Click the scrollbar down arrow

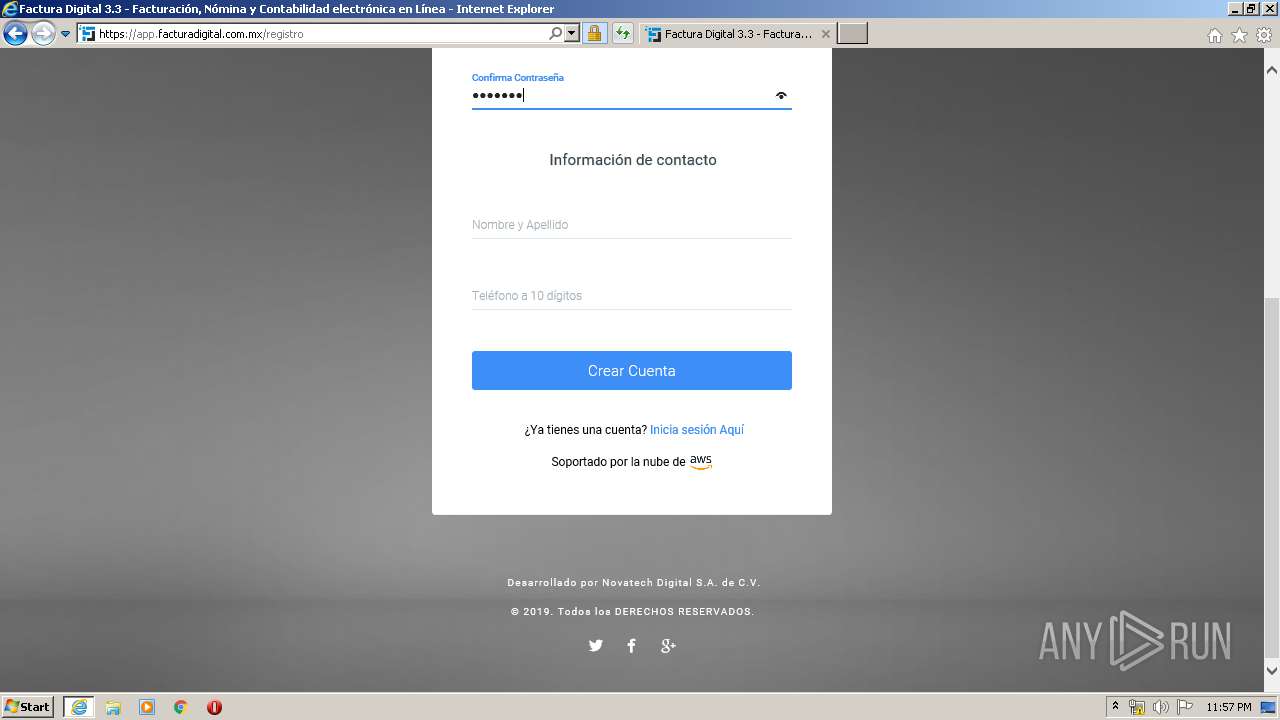coord(1272,671)
